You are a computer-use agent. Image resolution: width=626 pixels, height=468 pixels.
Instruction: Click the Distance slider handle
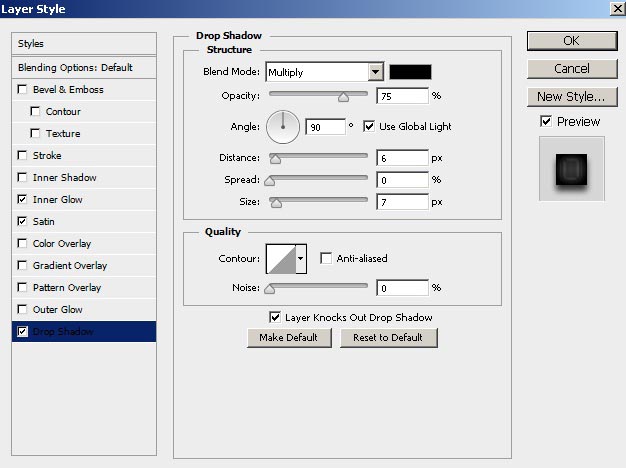275,159
